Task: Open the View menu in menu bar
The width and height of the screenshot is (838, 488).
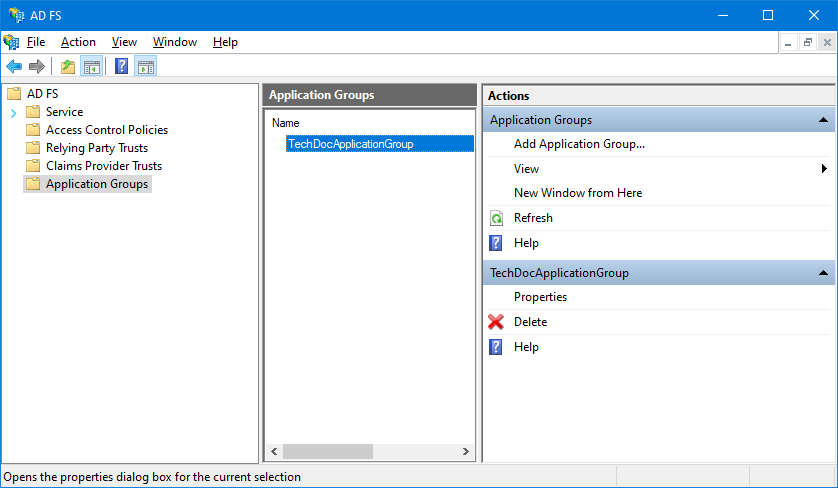Action: click(x=124, y=42)
